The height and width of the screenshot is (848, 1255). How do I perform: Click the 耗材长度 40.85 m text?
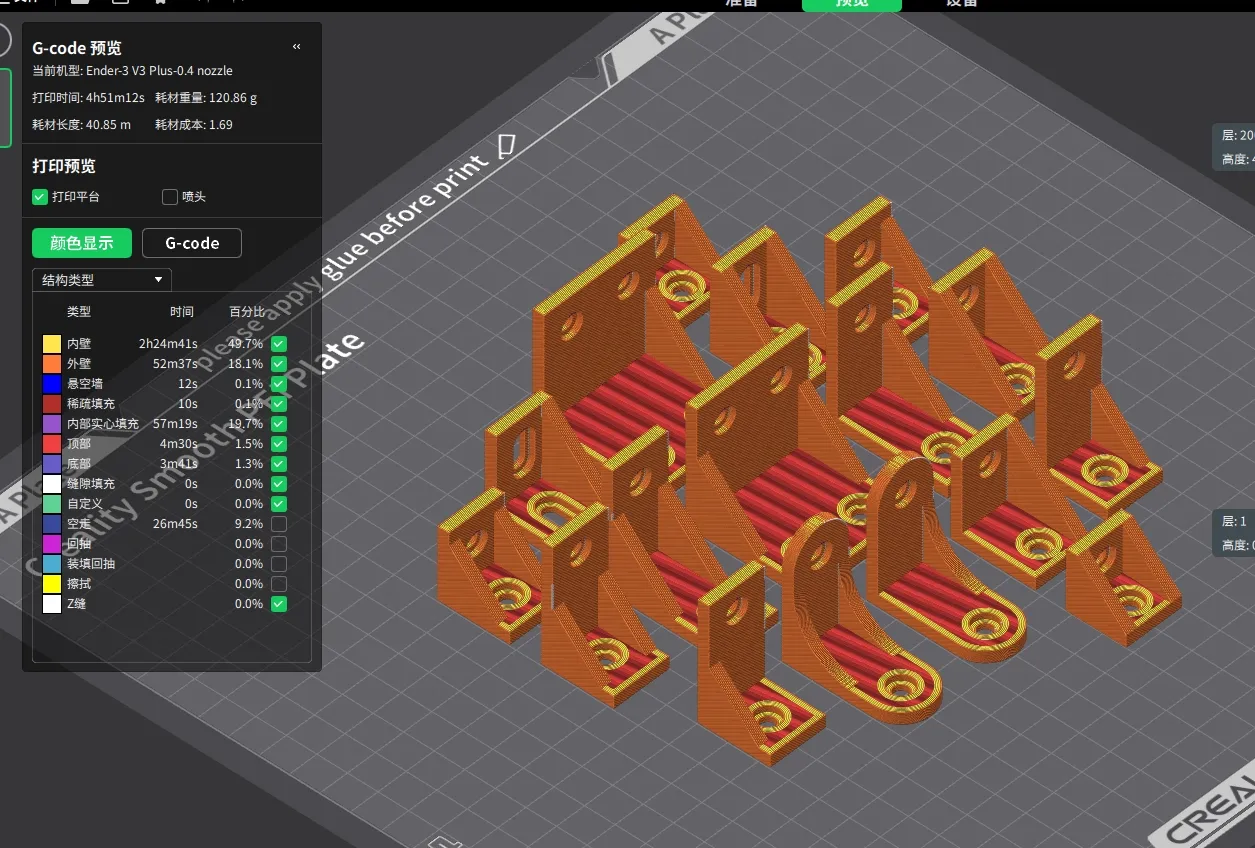click(x=81, y=125)
